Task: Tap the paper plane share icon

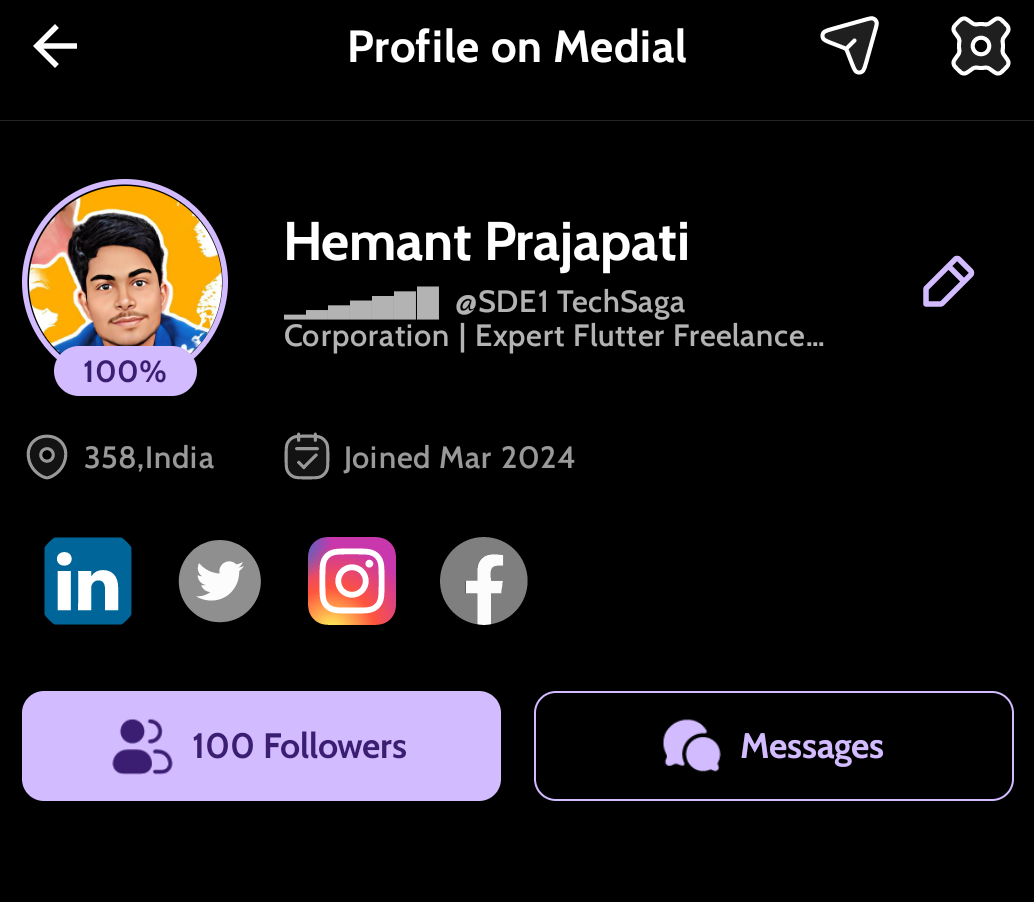Action: tap(849, 45)
